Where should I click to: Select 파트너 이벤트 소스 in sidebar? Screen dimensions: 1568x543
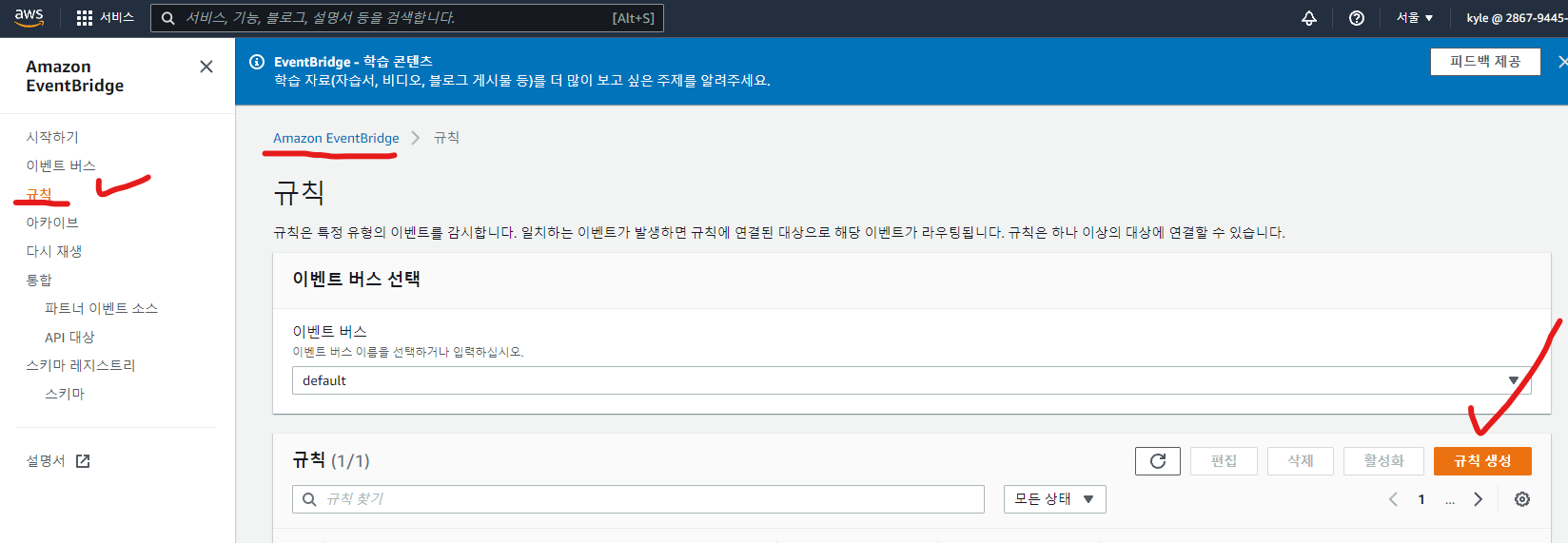(x=101, y=308)
